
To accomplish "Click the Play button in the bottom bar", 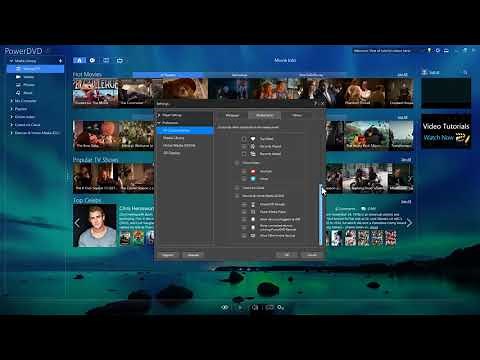I will click(240, 307).
